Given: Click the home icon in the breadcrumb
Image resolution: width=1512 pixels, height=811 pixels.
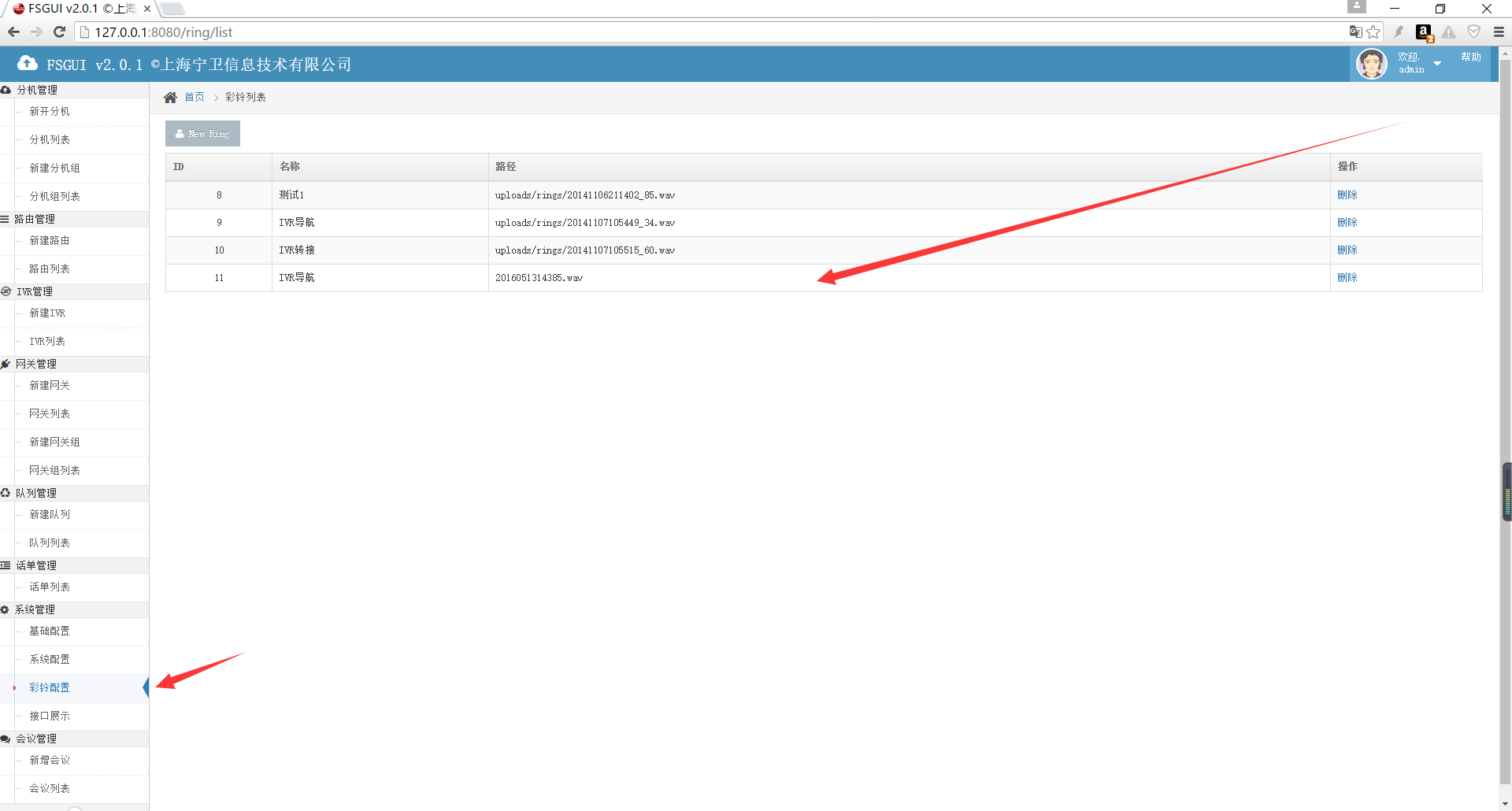Looking at the screenshot, I should [170, 98].
